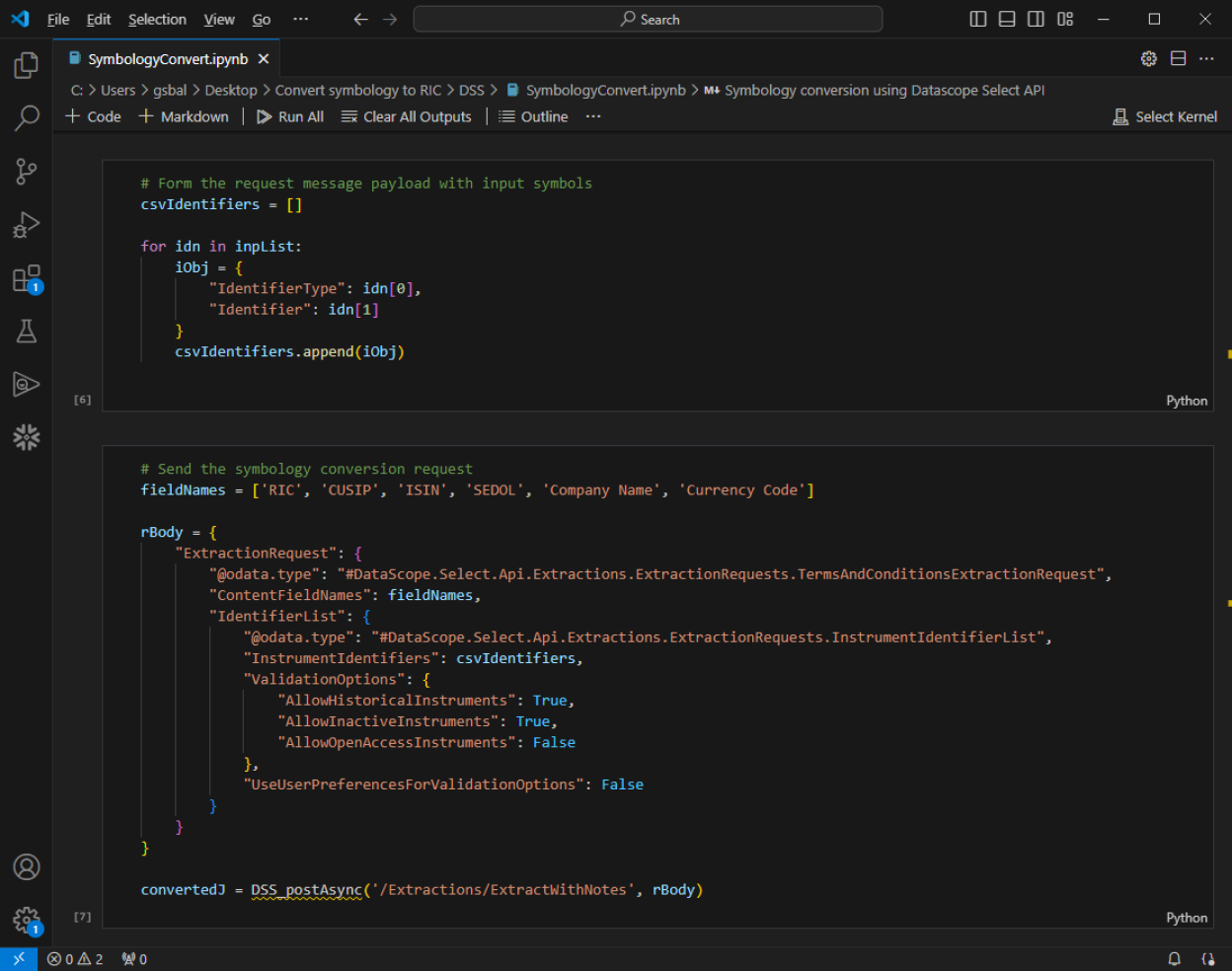1232x971 pixels.
Task: Close the SymbologyConvert.ipynb tab
Action: 264,59
